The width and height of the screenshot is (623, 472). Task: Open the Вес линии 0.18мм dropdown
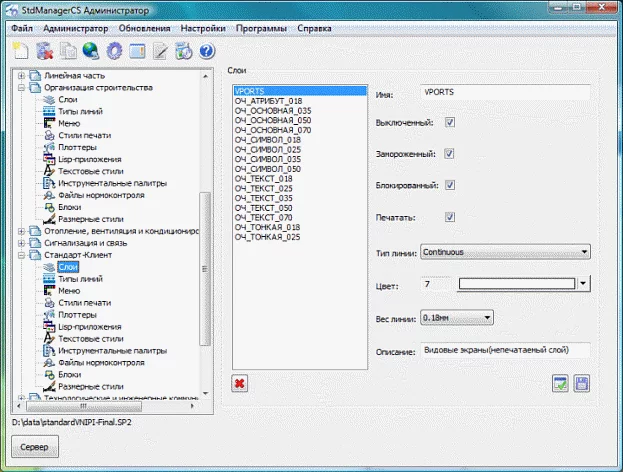coord(458,318)
